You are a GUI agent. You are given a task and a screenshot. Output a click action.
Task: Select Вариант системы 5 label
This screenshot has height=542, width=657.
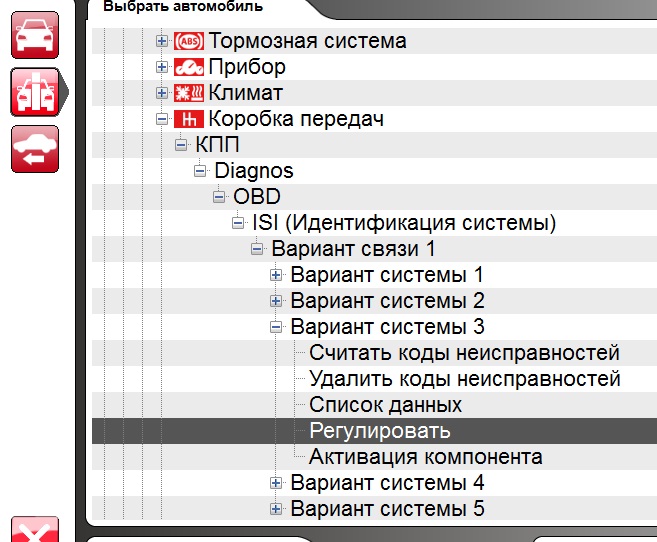pos(388,508)
